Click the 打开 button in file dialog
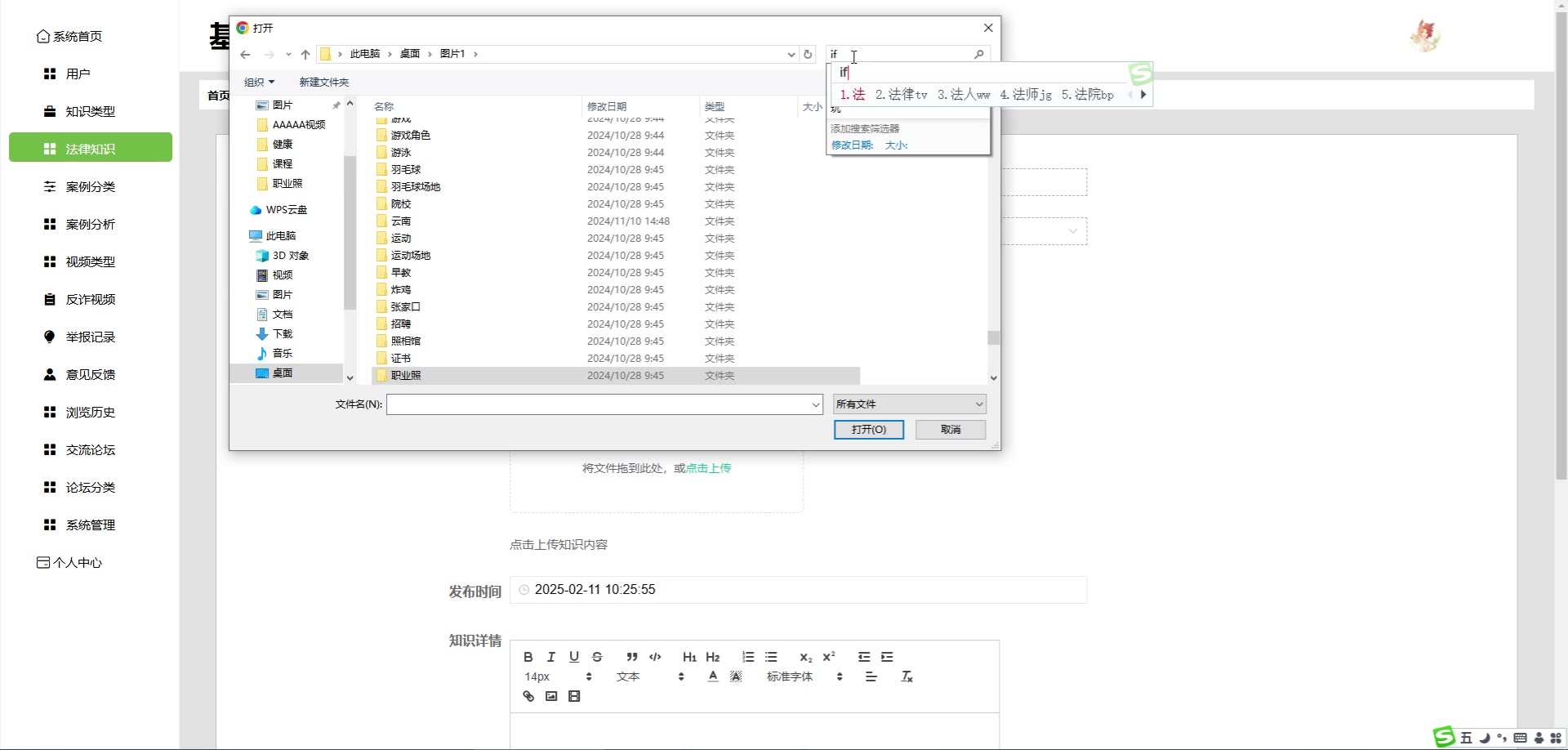This screenshot has width=1568, height=750. pyautogui.click(x=869, y=430)
